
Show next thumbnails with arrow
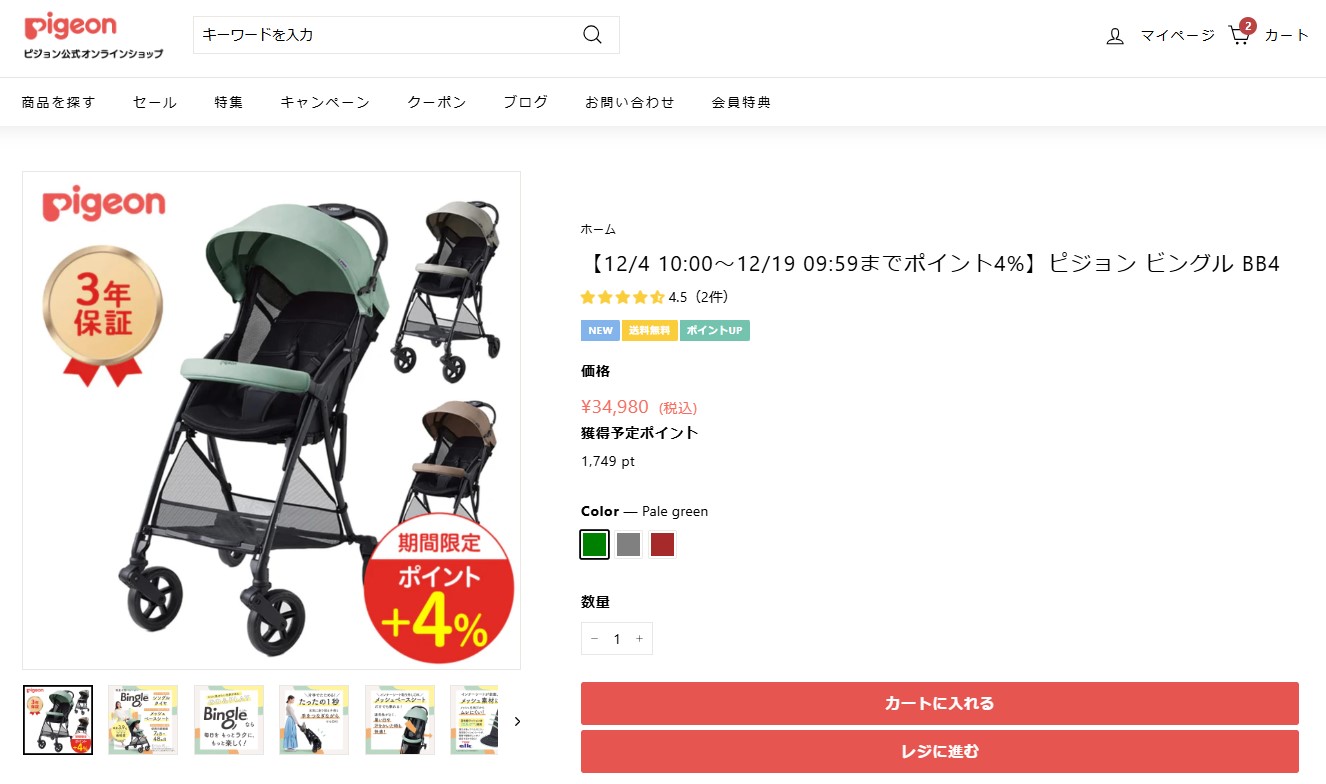click(517, 721)
